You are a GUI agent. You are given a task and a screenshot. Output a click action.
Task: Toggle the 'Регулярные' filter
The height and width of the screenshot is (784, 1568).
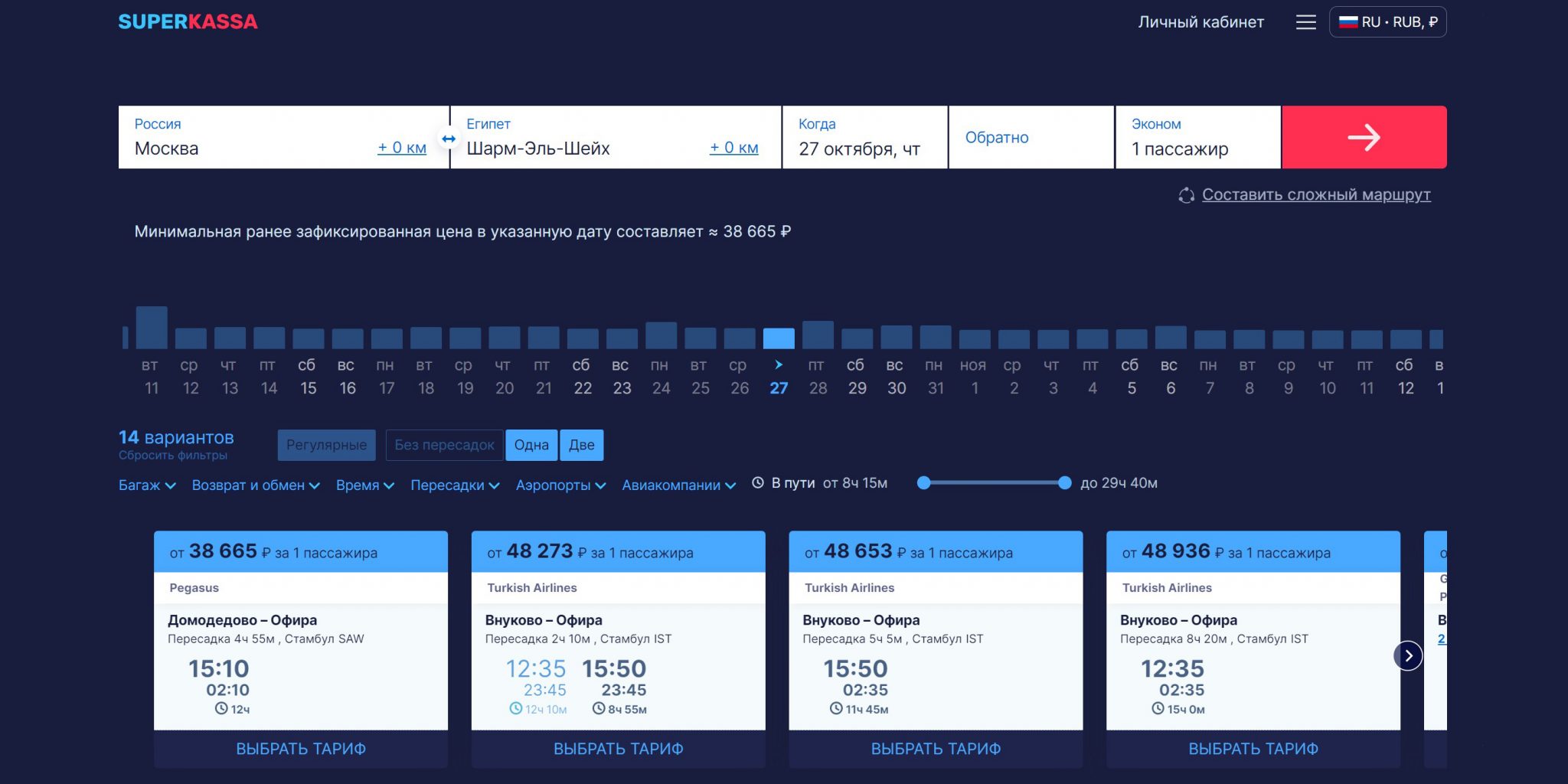click(326, 445)
